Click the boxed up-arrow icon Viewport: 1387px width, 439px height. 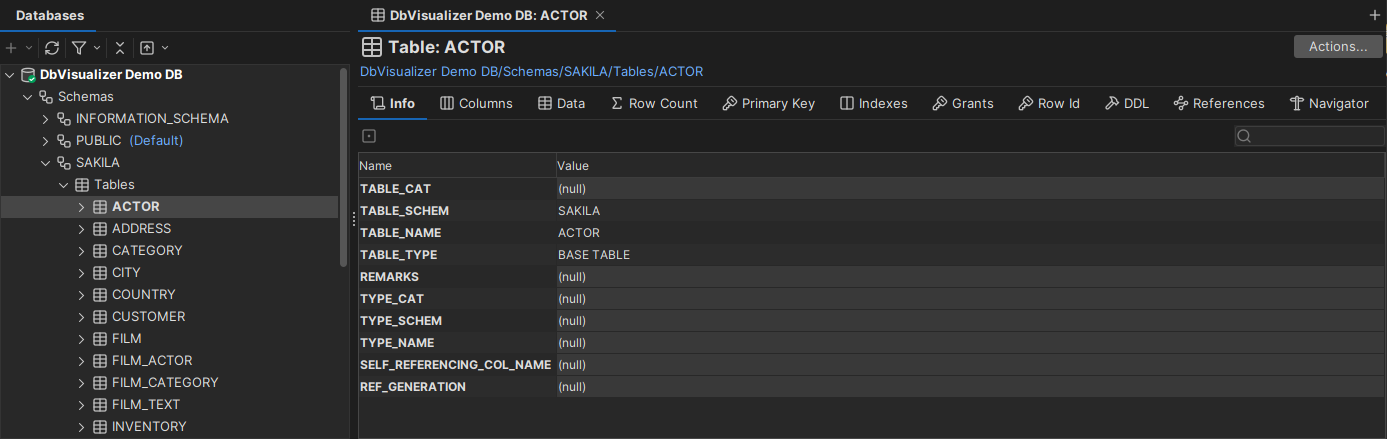(147, 48)
